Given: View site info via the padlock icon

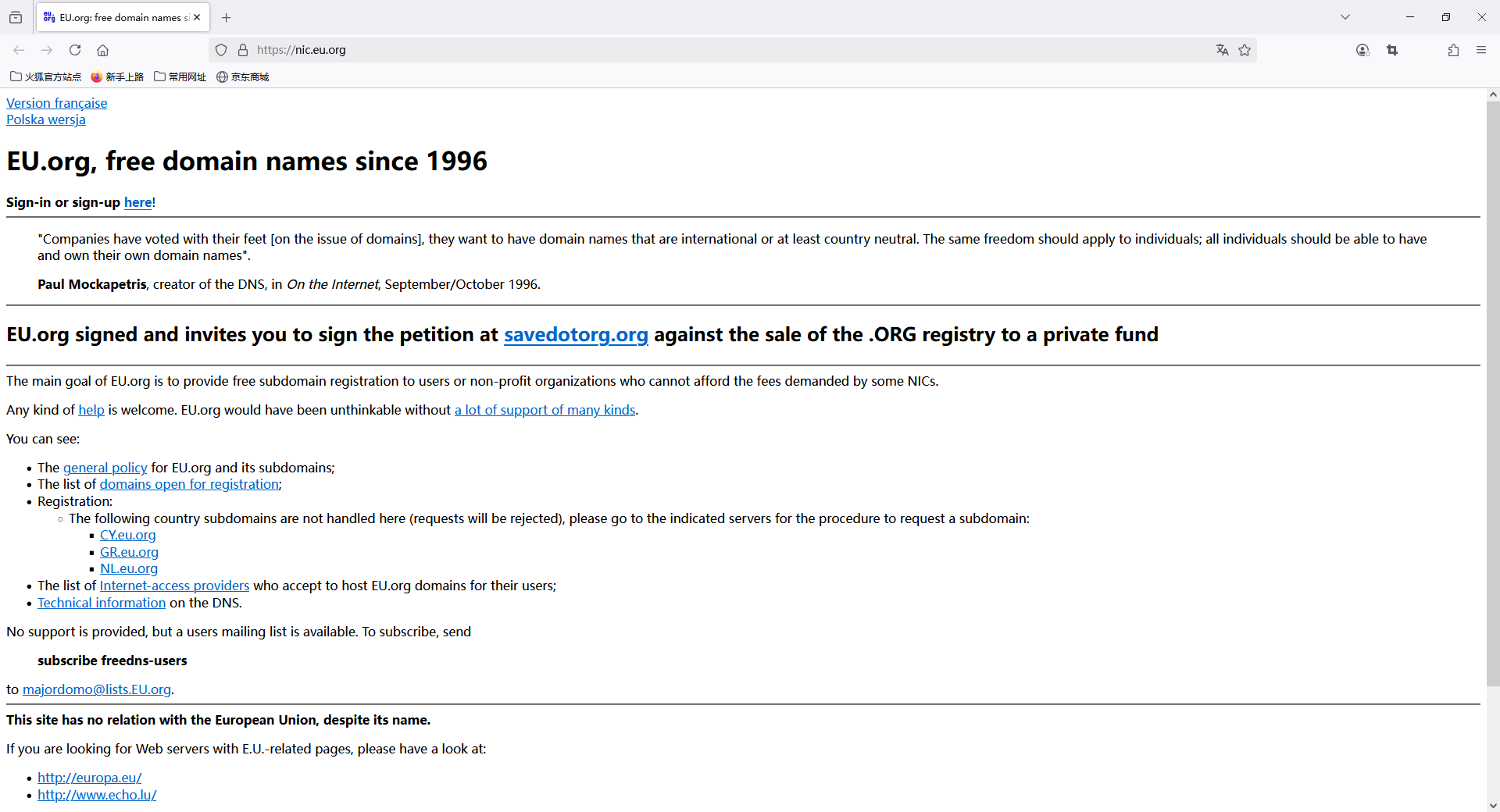Looking at the screenshot, I should point(243,50).
